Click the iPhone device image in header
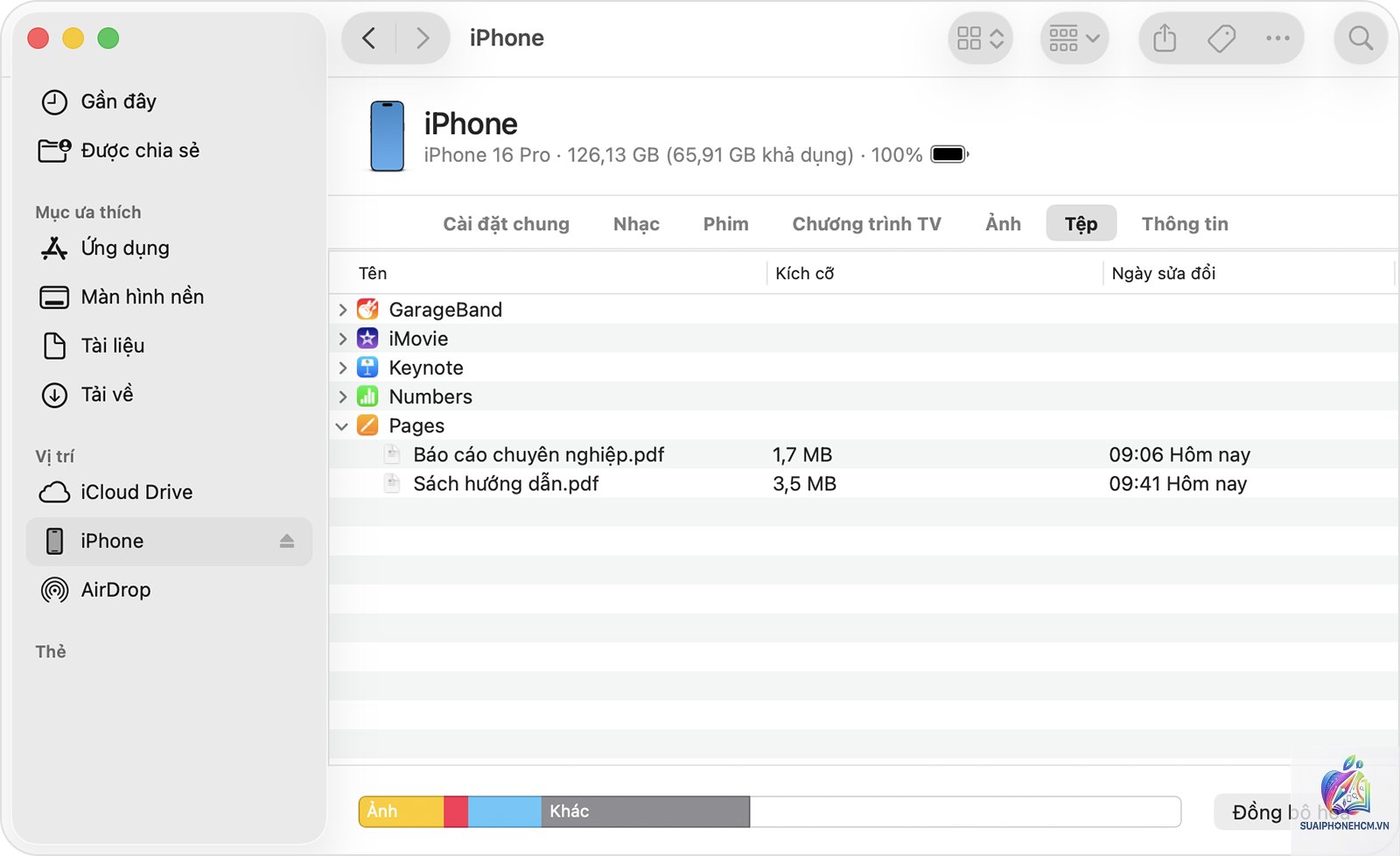 click(x=387, y=137)
